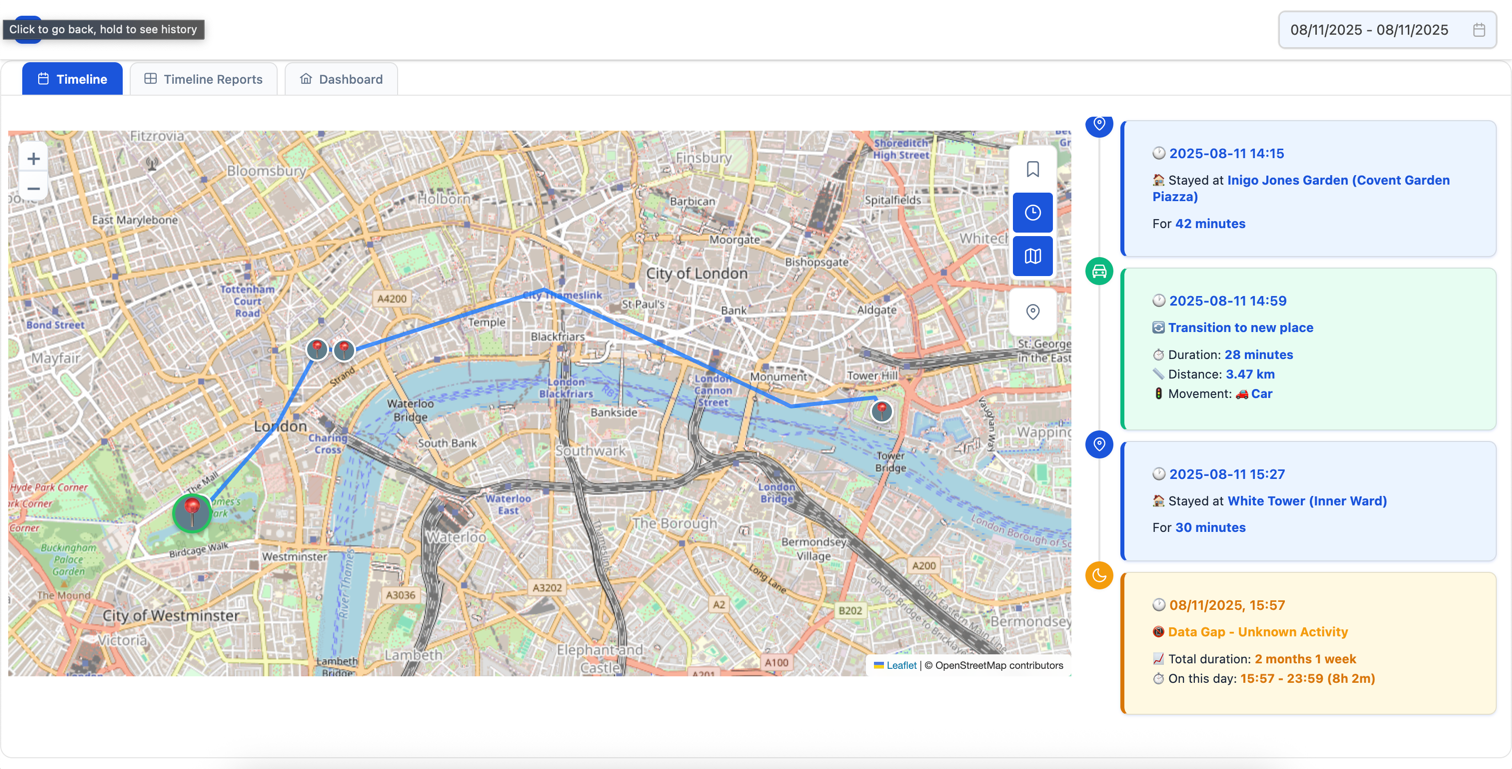This screenshot has width=1512, height=769.
Task: Click the blue pin icon beside Inigo Jones
Action: tap(1099, 124)
